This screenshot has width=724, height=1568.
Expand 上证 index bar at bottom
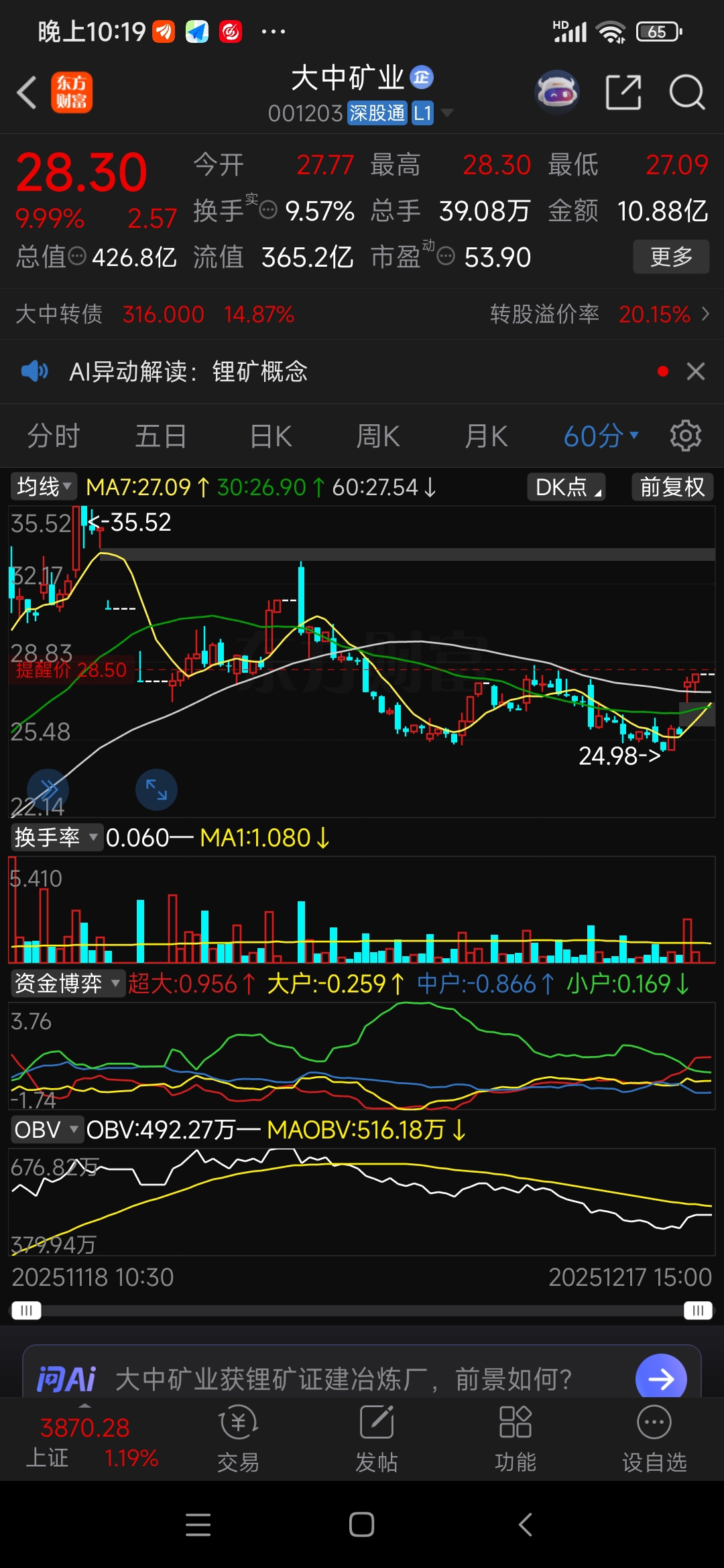pyautogui.click(x=84, y=1404)
